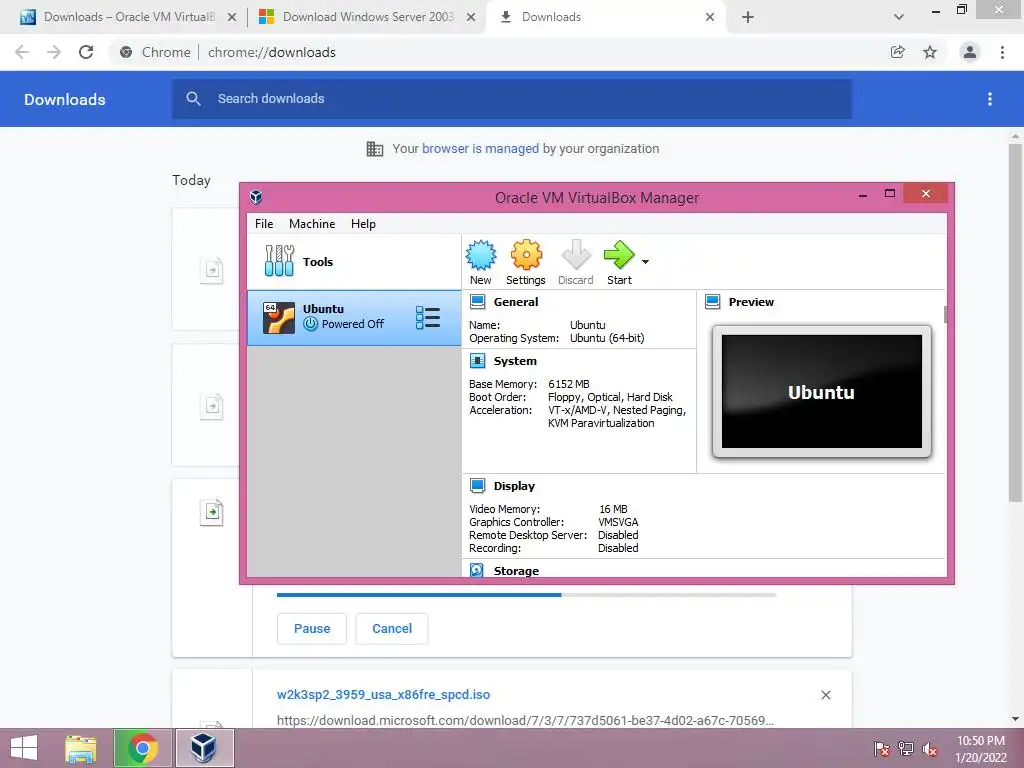Open the network tray icon
The width and height of the screenshot is (1024, 768).
point(906,749)
